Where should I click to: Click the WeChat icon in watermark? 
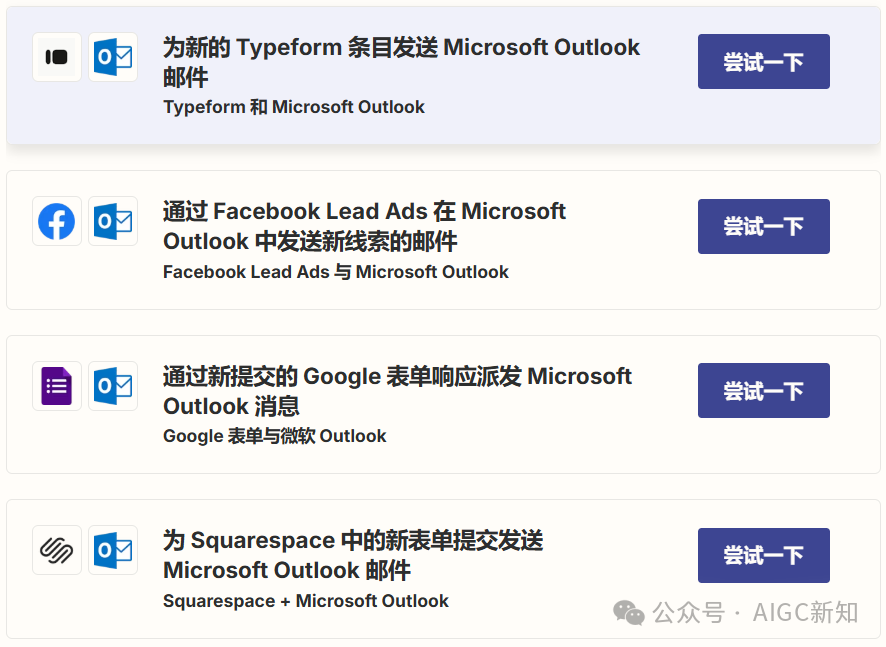tap(629, 613)
